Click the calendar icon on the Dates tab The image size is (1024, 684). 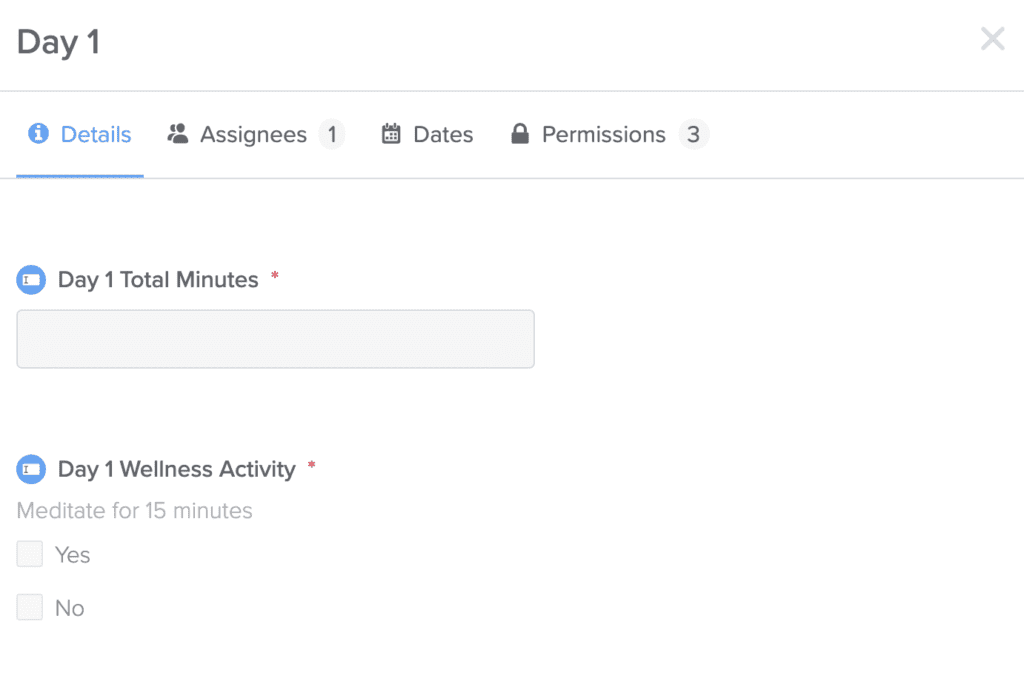(392, 133)
